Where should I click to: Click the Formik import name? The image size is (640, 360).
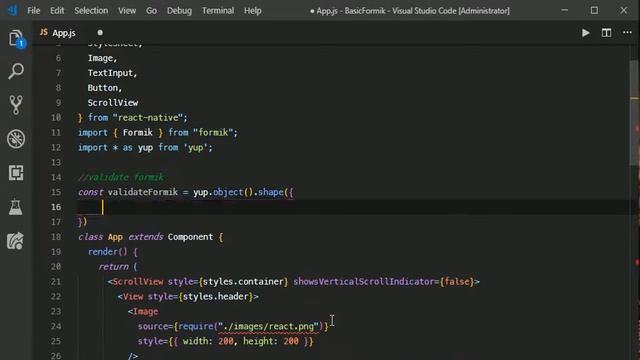pyautogui.click(x=138, y=132)
